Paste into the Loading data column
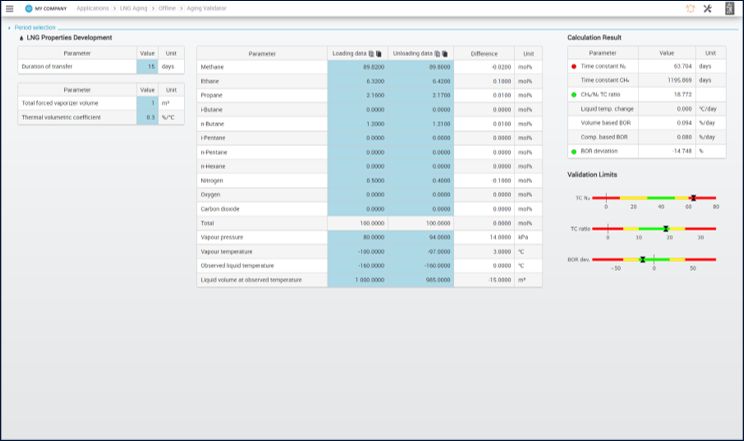This screenshot has height=441, width=744. [379, 54]
